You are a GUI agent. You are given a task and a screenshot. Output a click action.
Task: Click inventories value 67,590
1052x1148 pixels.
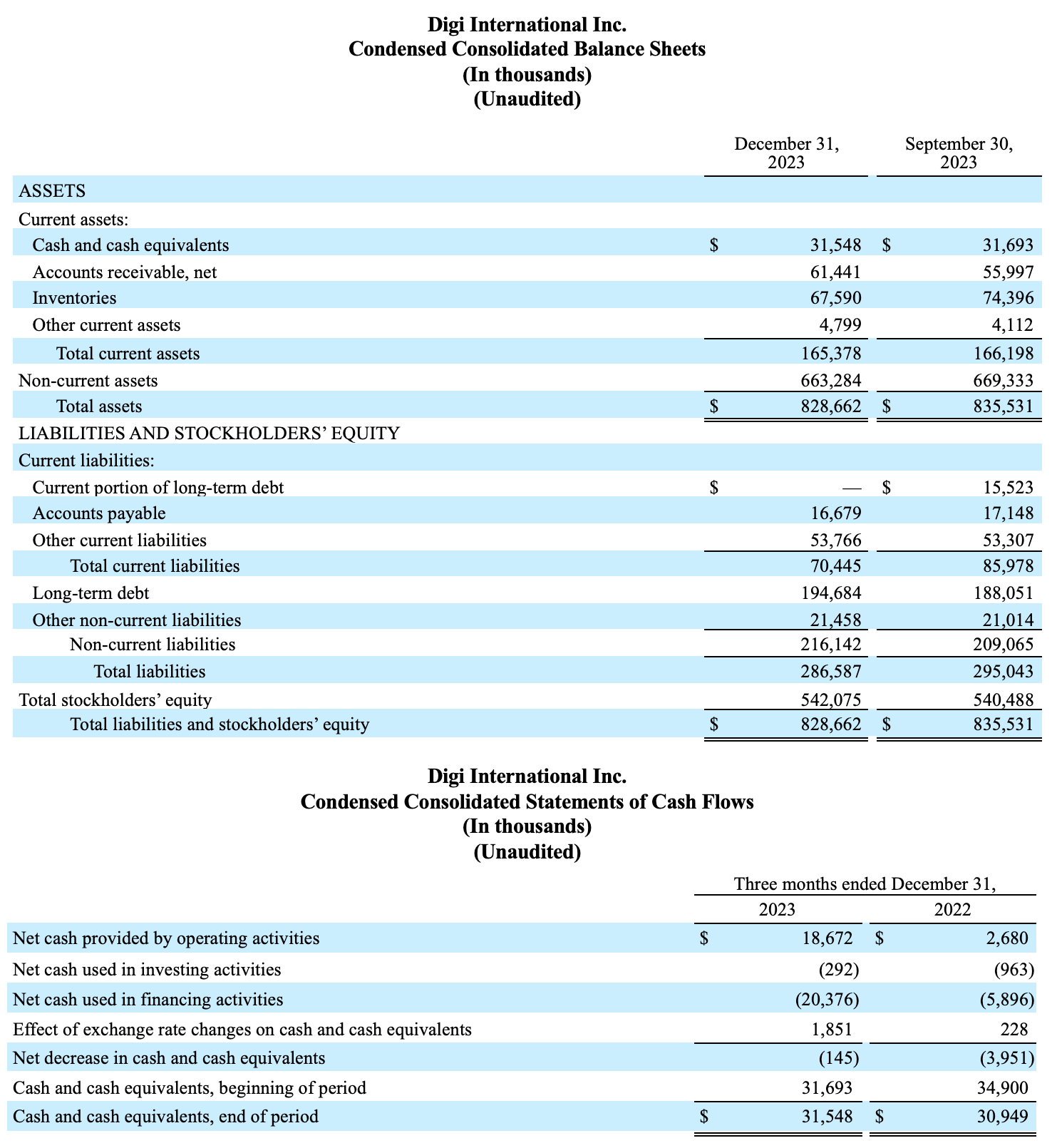[835, 298]
